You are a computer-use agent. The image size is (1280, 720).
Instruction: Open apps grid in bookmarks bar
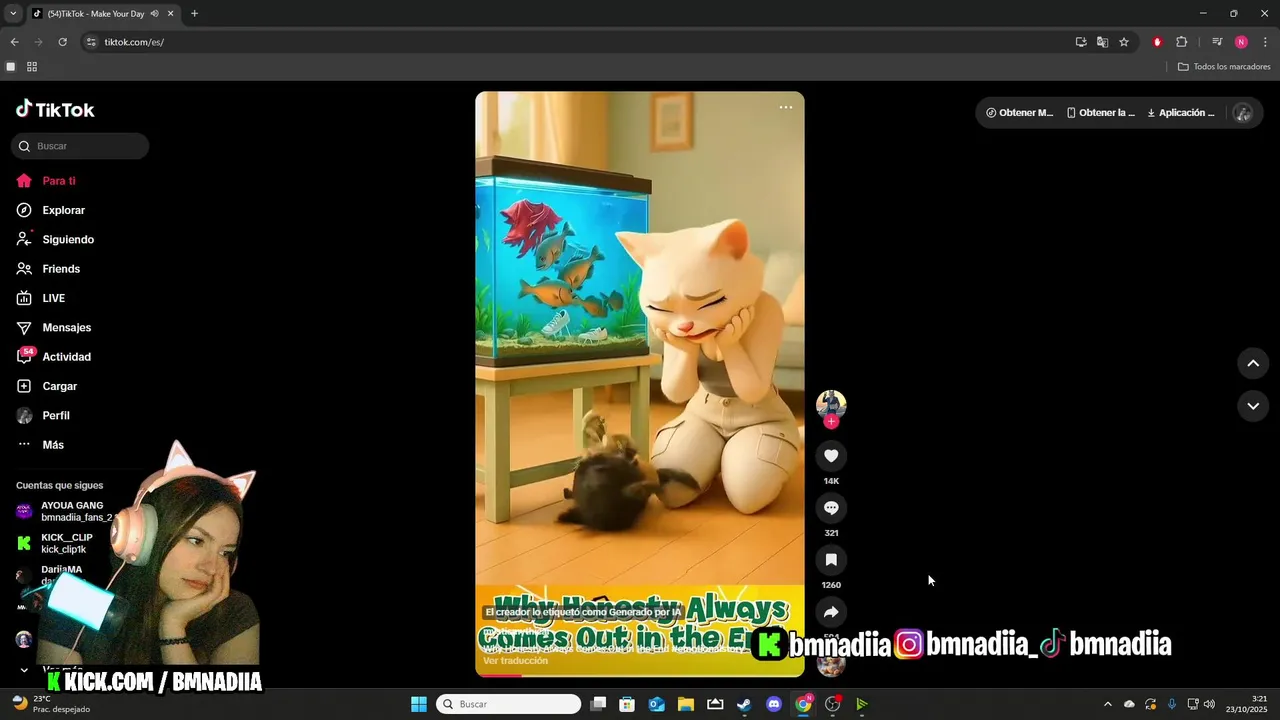[32, 67]
